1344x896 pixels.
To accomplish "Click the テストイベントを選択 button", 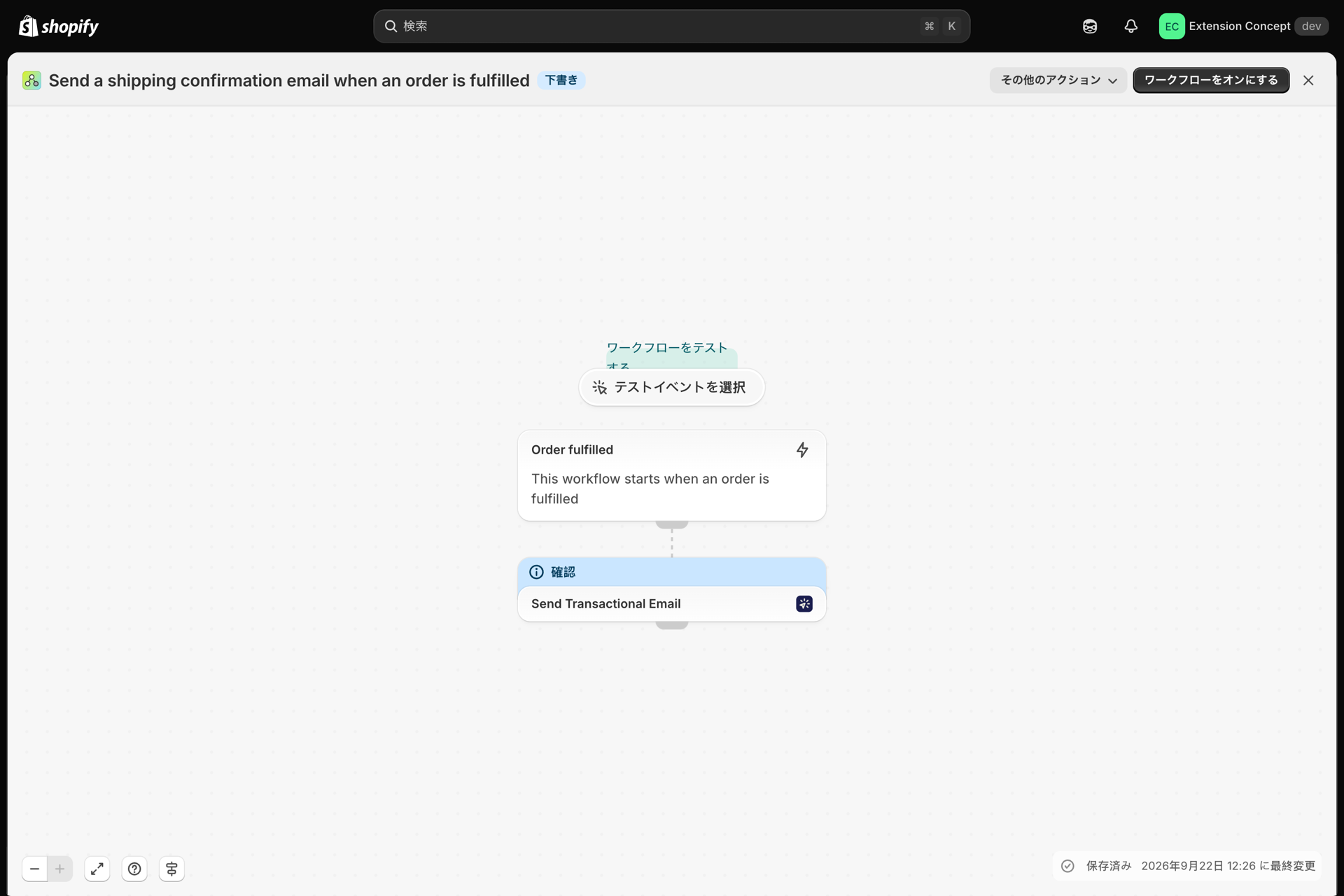I will tap(671, 387).
